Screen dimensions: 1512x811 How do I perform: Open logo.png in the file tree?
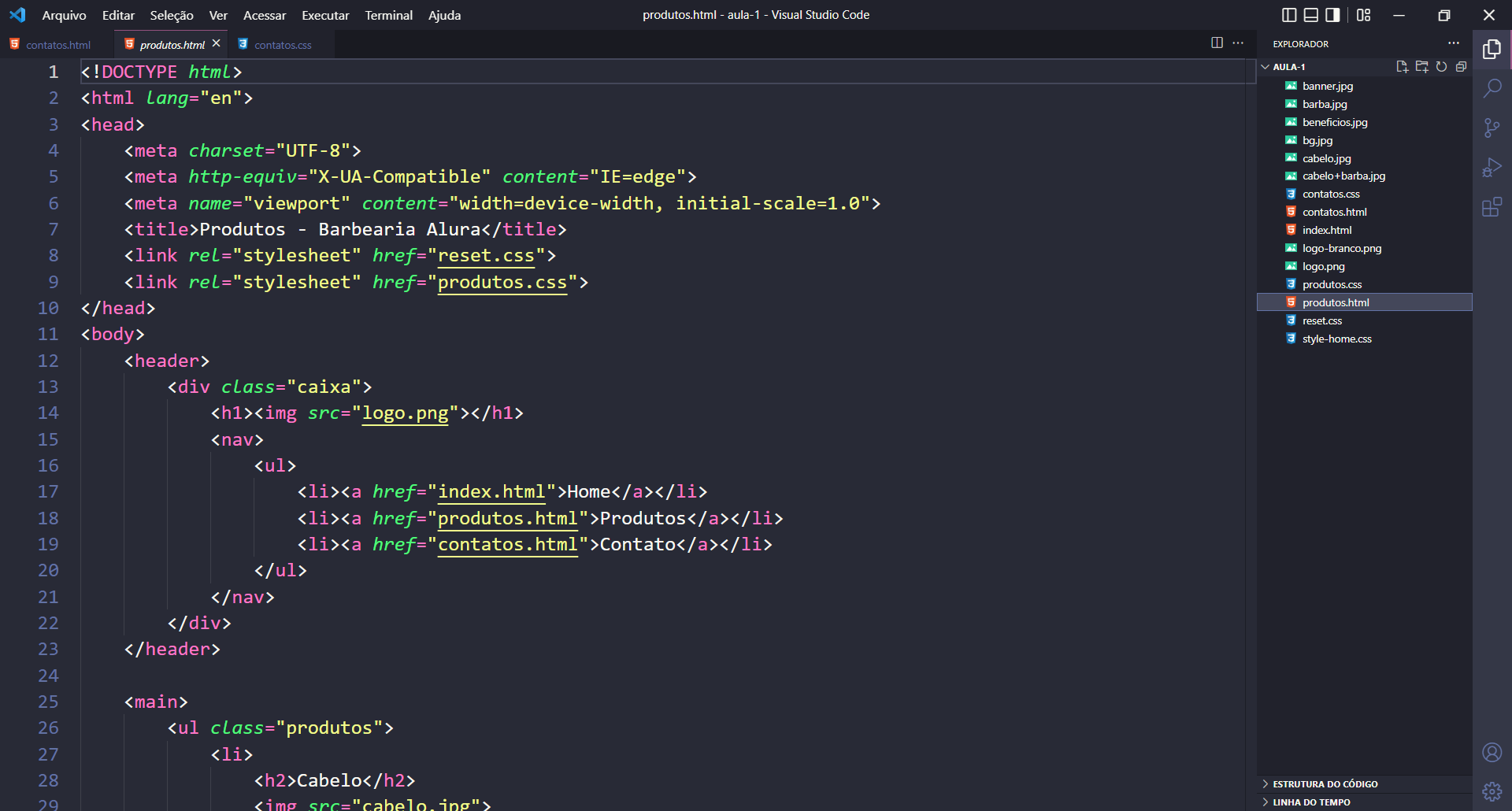pos(1365,267)
